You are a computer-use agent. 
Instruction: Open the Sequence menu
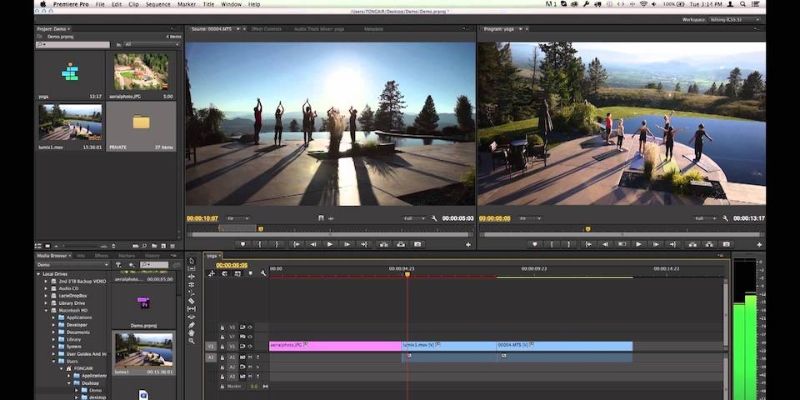pos(157,5)
